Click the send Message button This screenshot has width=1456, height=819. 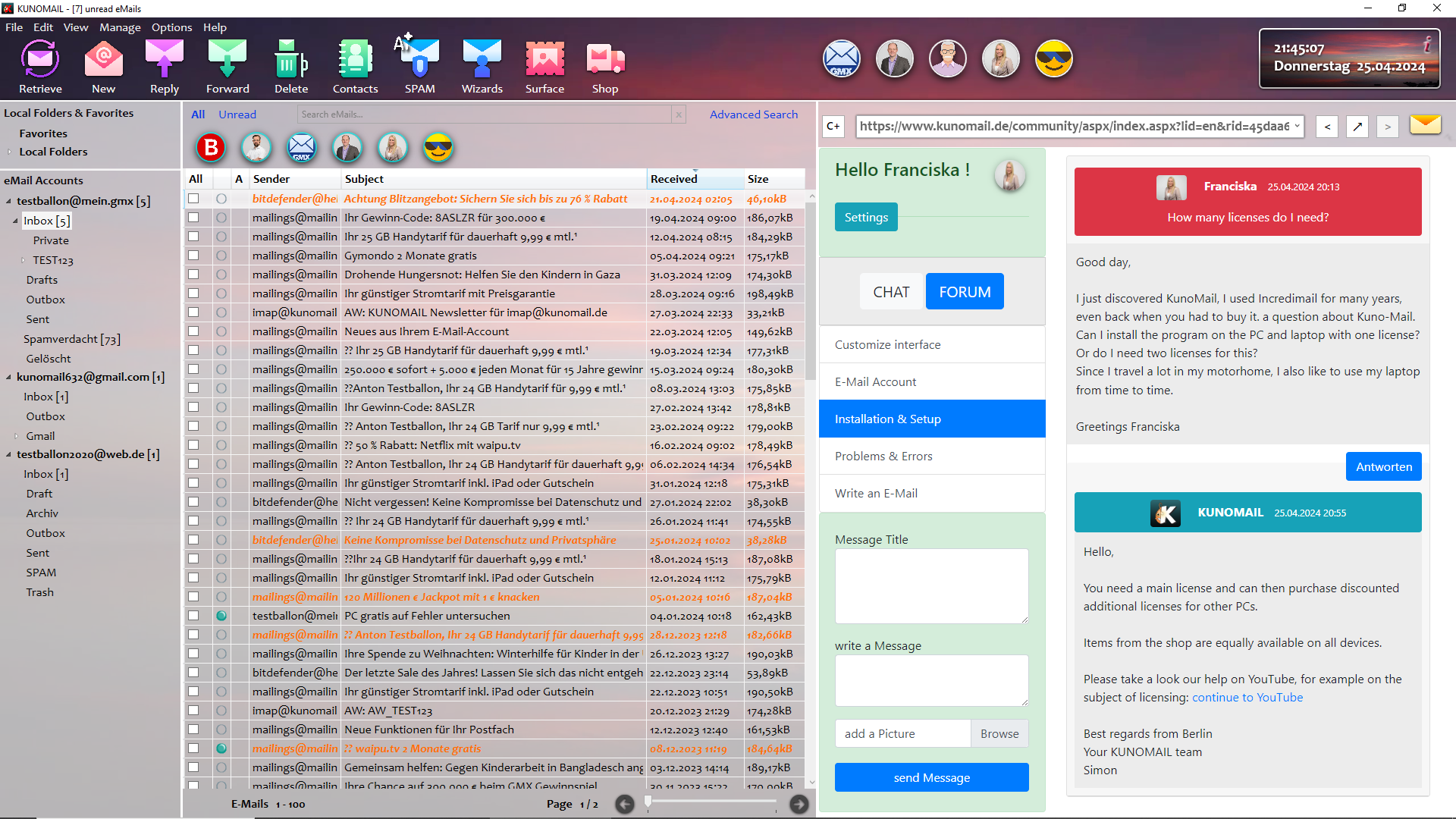[931, 778]
